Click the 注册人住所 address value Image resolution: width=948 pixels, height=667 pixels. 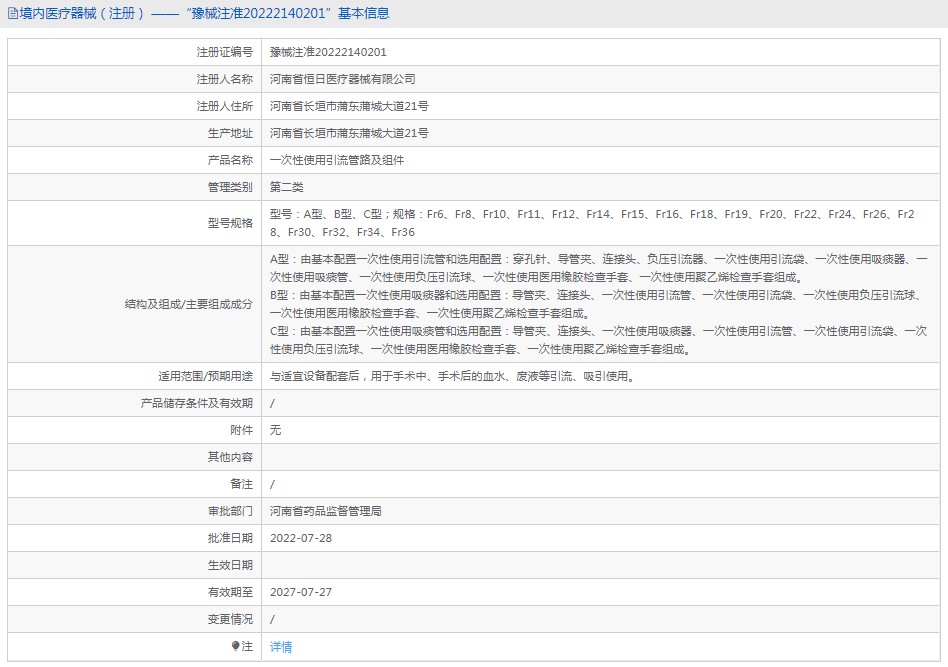[349, 106]
